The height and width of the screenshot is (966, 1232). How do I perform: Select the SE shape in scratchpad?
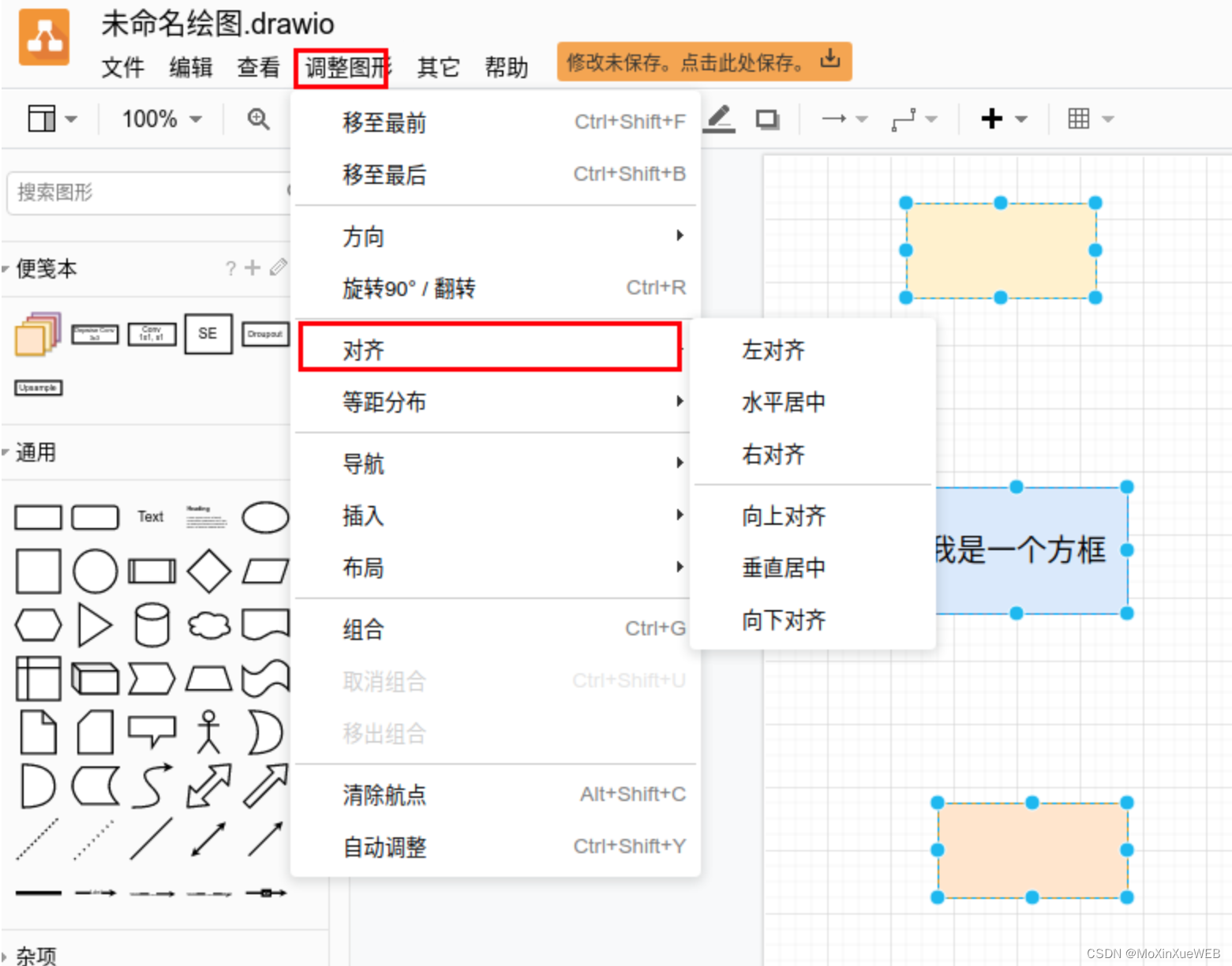pos(208,334)
